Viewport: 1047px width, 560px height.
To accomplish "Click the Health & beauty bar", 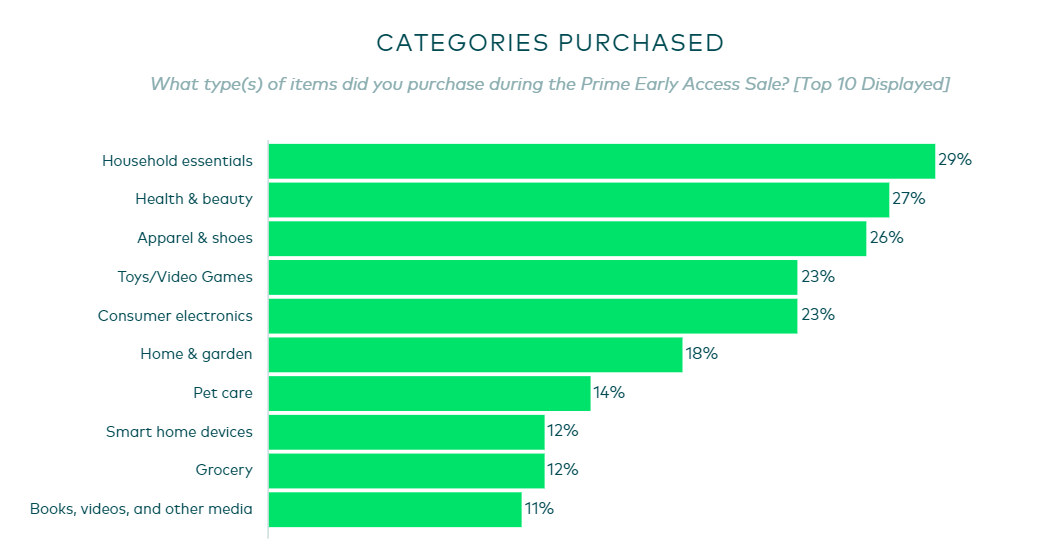I will tap(578, 200).
